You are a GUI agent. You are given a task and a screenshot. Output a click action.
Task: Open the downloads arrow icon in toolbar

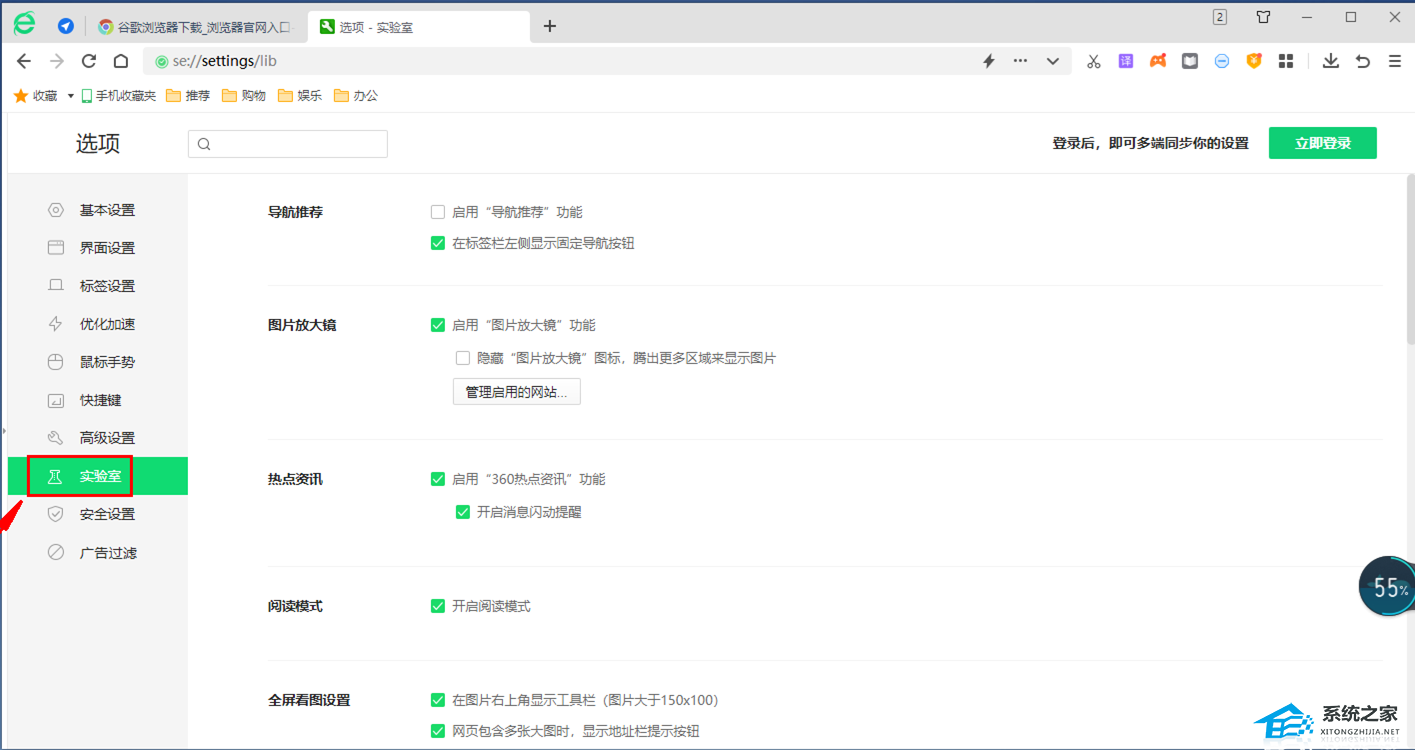pyautogui.click(x=1330, y=61)
